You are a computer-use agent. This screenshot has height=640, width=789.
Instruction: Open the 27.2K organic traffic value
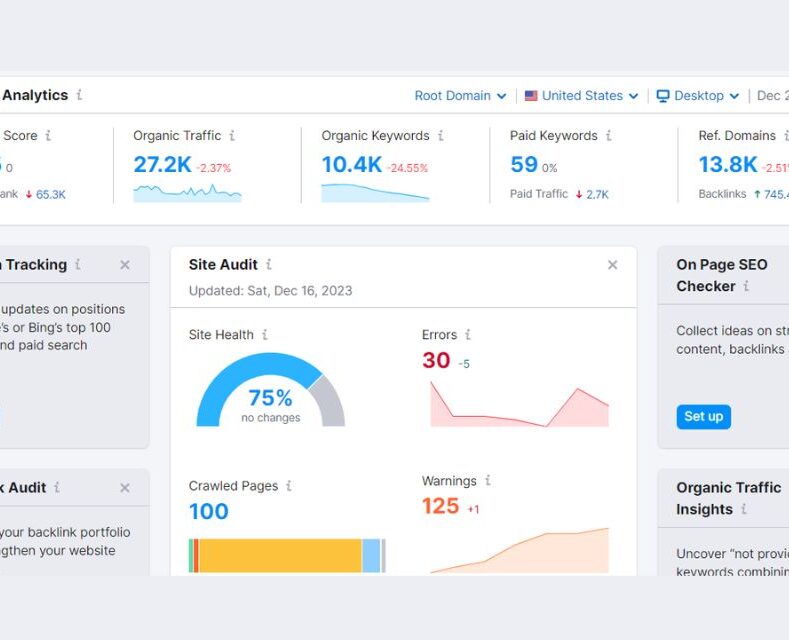tap(162, 165)
